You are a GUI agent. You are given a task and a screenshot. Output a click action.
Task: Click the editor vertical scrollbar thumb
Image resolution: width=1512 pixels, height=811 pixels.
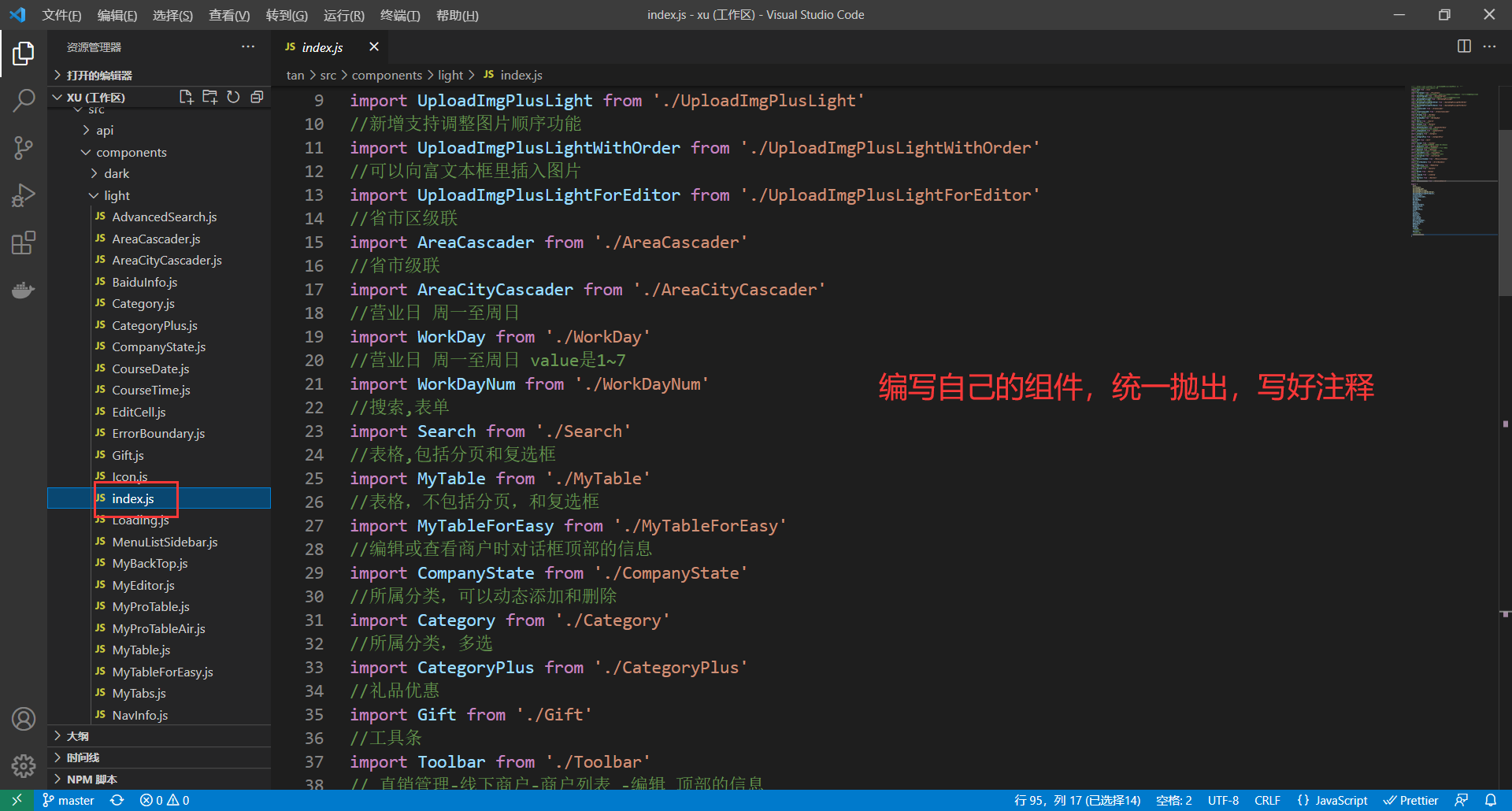[x=1505, y=213]
